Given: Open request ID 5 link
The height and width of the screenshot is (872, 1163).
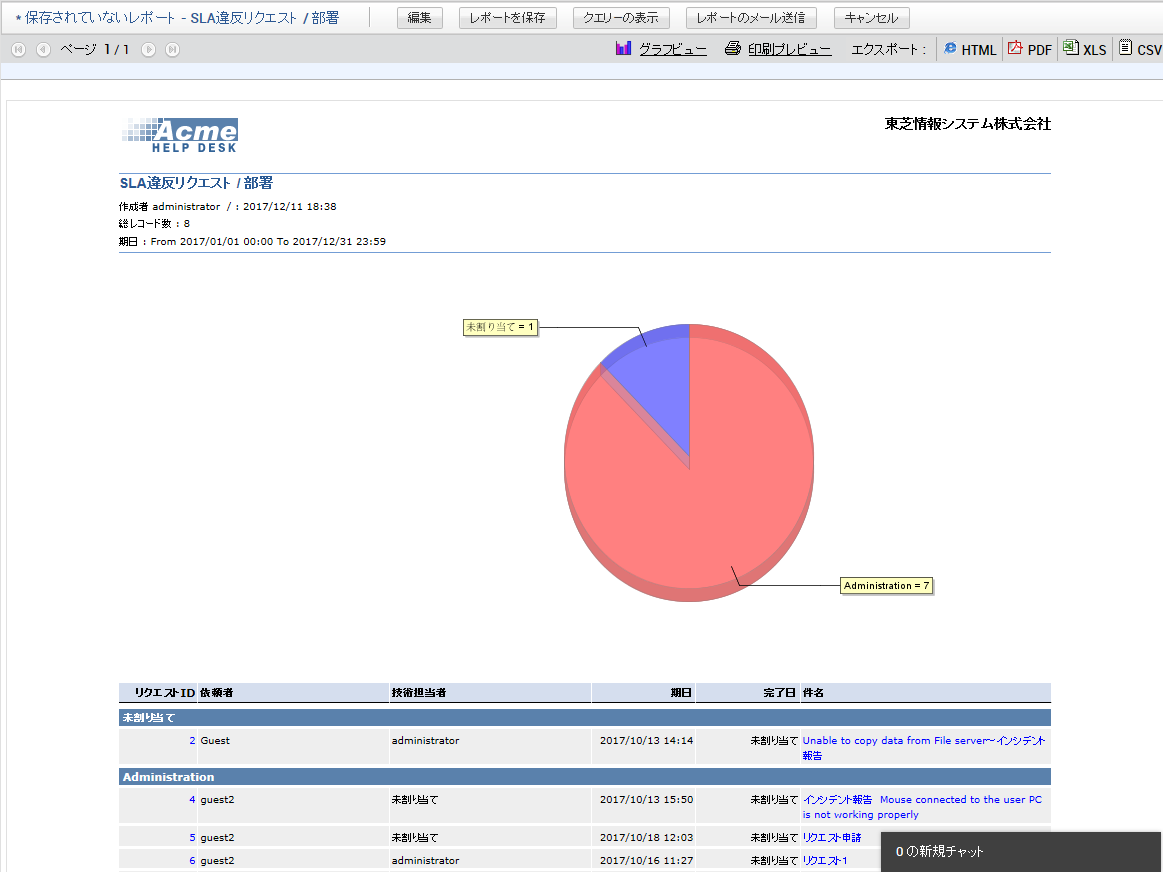Looking at the screenshot, I should 192,837.
